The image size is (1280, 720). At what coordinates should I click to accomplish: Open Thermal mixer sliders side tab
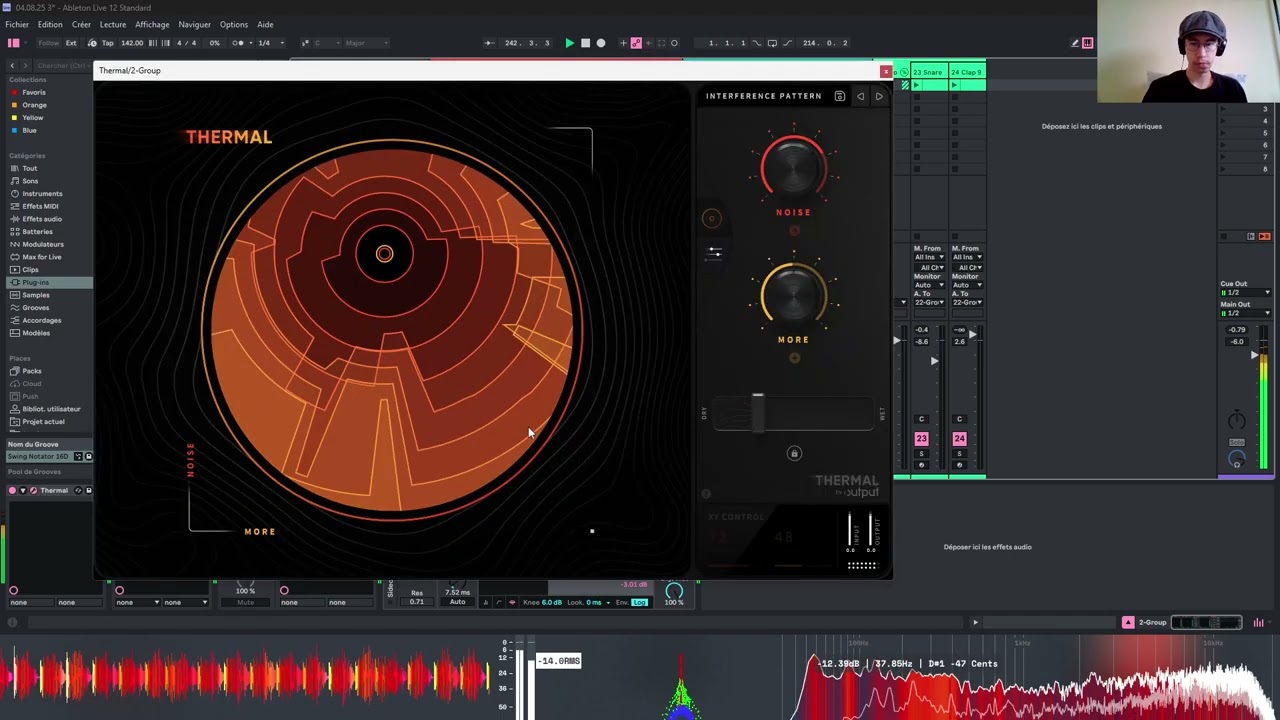coord(714,252)
